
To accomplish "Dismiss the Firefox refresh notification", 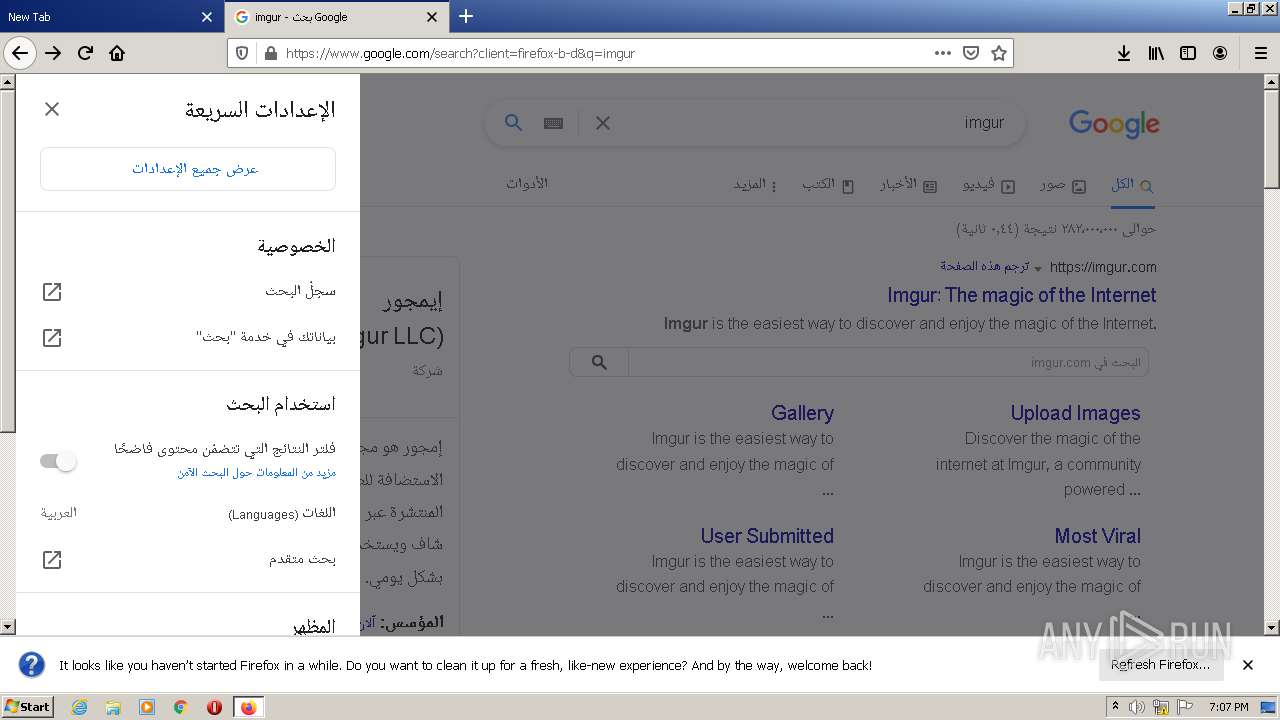I will point(1247,665).
